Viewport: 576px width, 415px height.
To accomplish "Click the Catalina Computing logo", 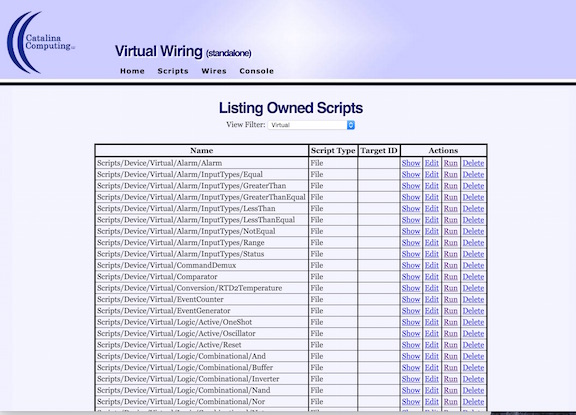I will click(40, 42).
